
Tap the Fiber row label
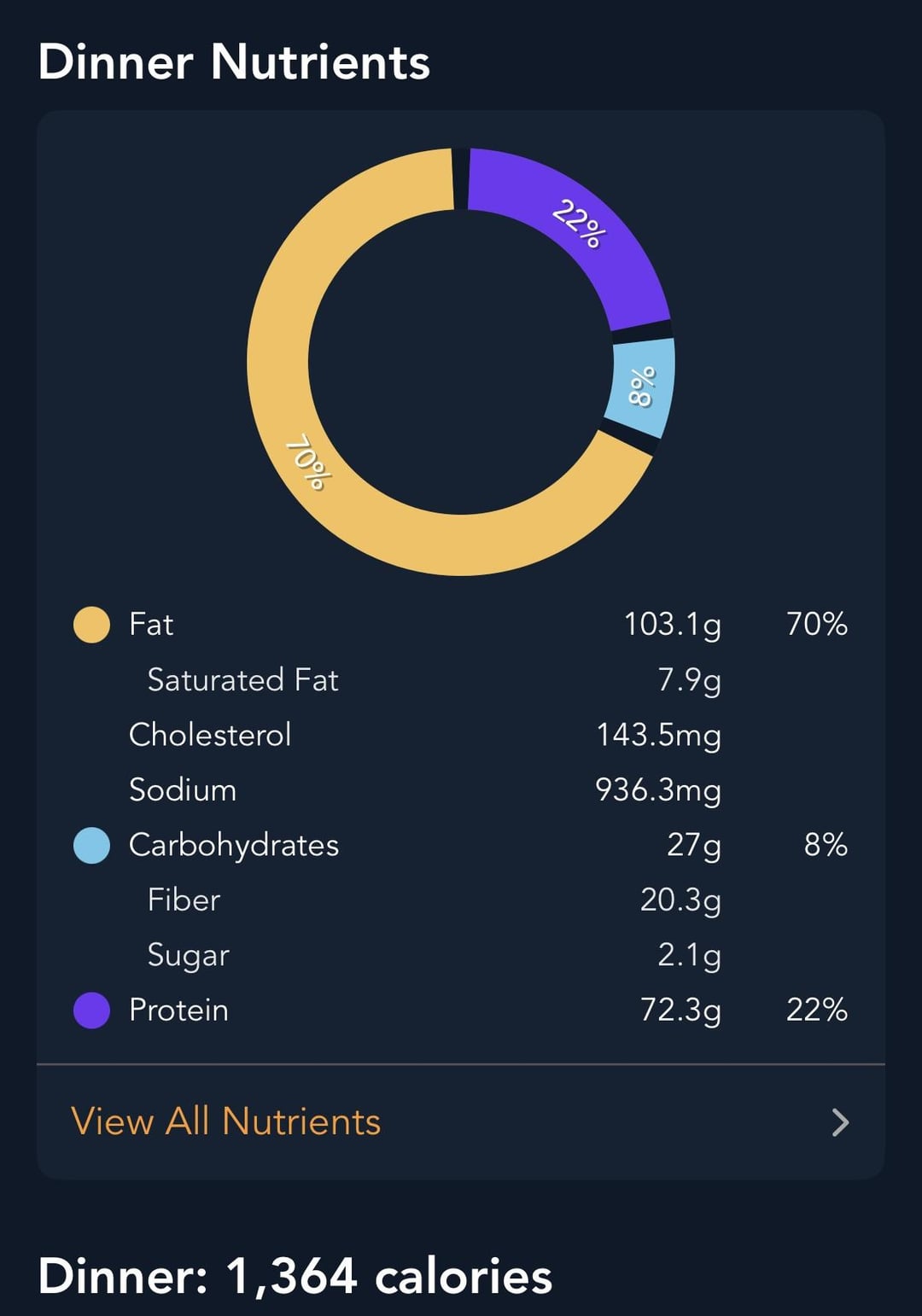(184, 900)
